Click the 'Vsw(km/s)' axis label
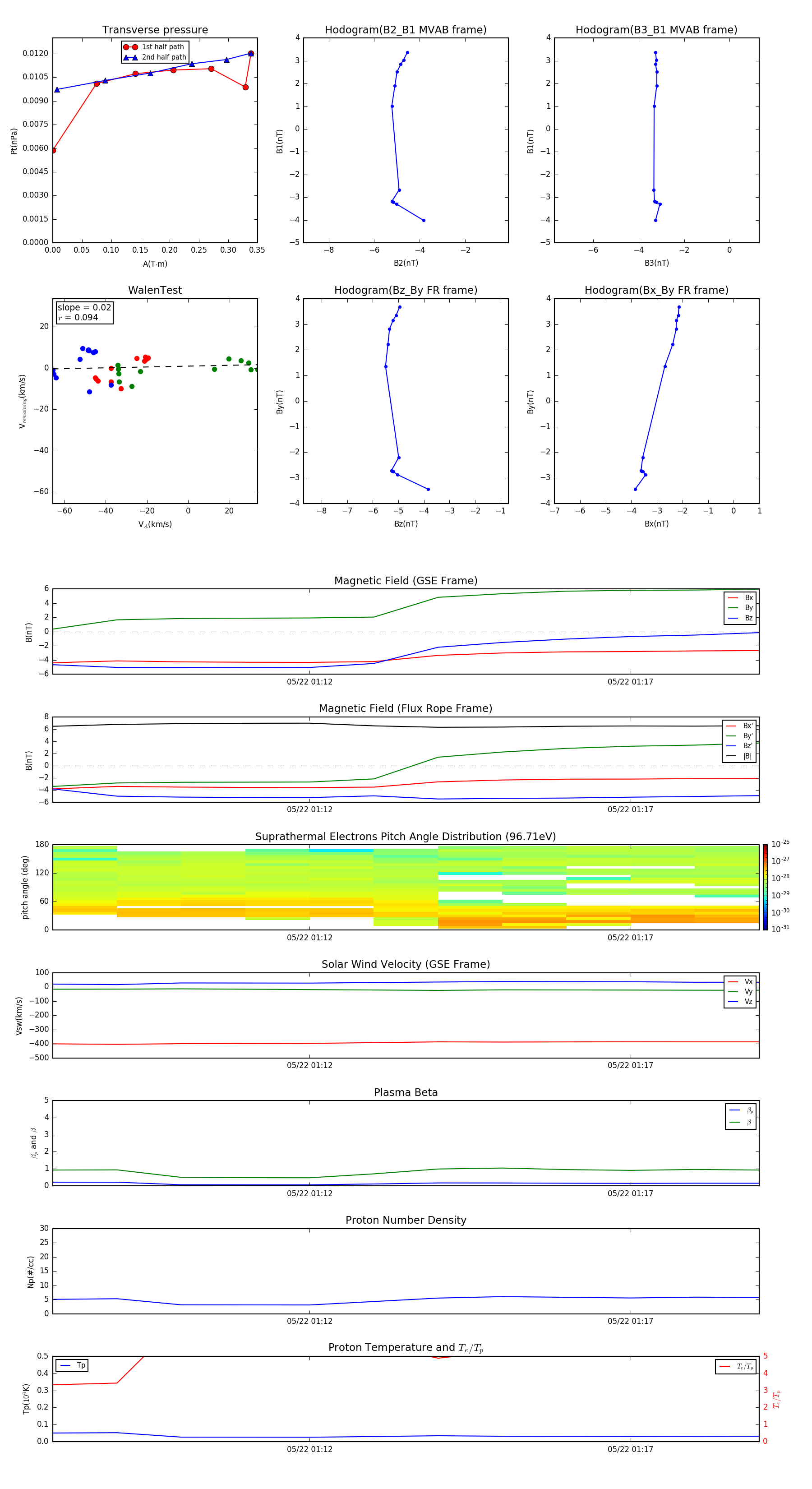 pyautogui.click(x=18, y=1016)
